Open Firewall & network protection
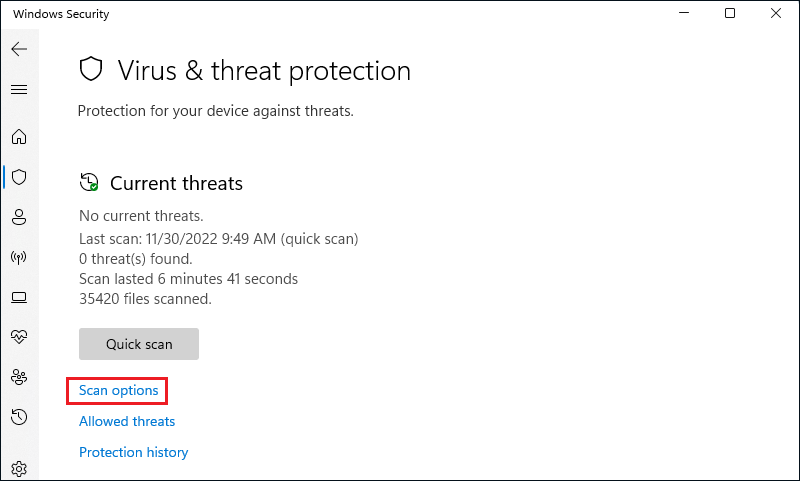 click(x=19, y=257)
